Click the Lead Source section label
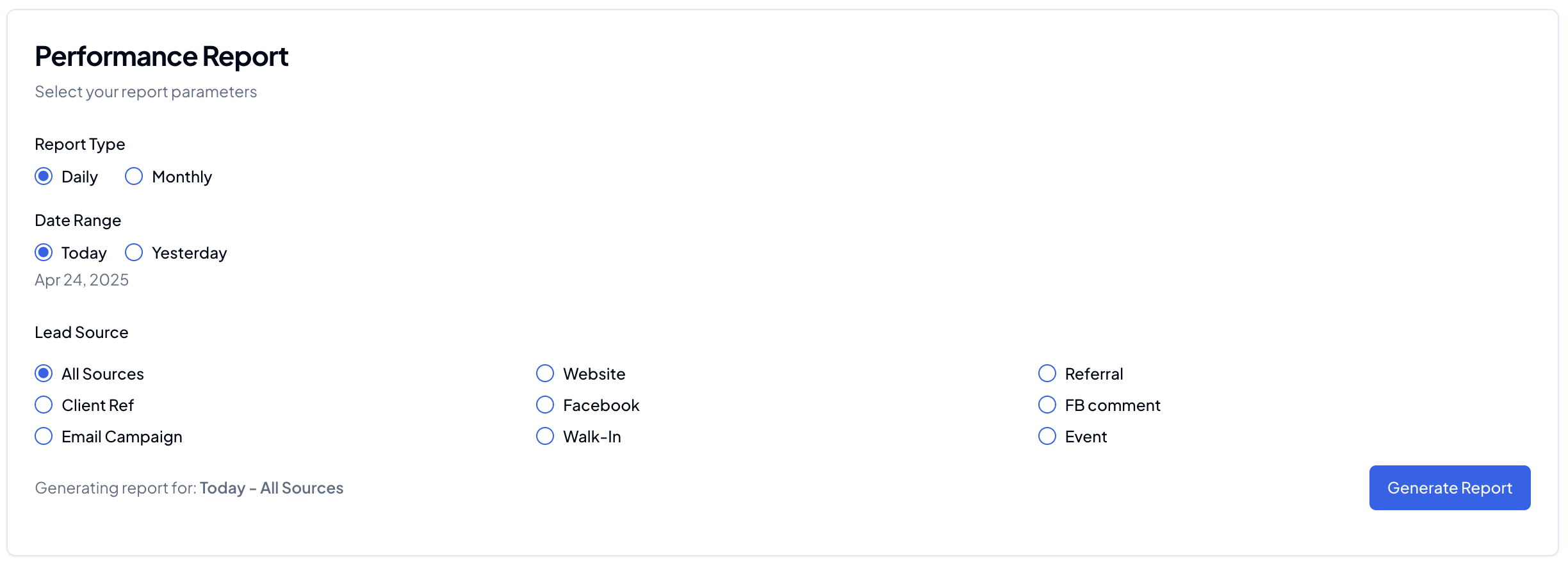 pyautogui.click(x=81, y=332)
